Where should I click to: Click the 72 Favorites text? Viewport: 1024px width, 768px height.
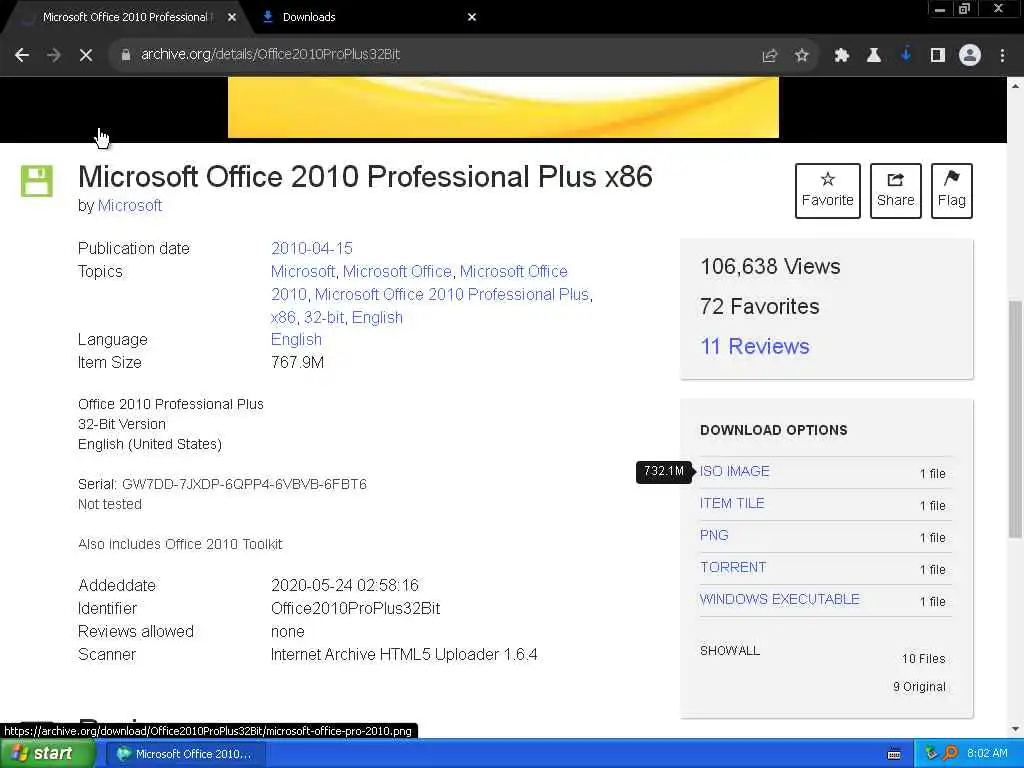click(760, 306)
